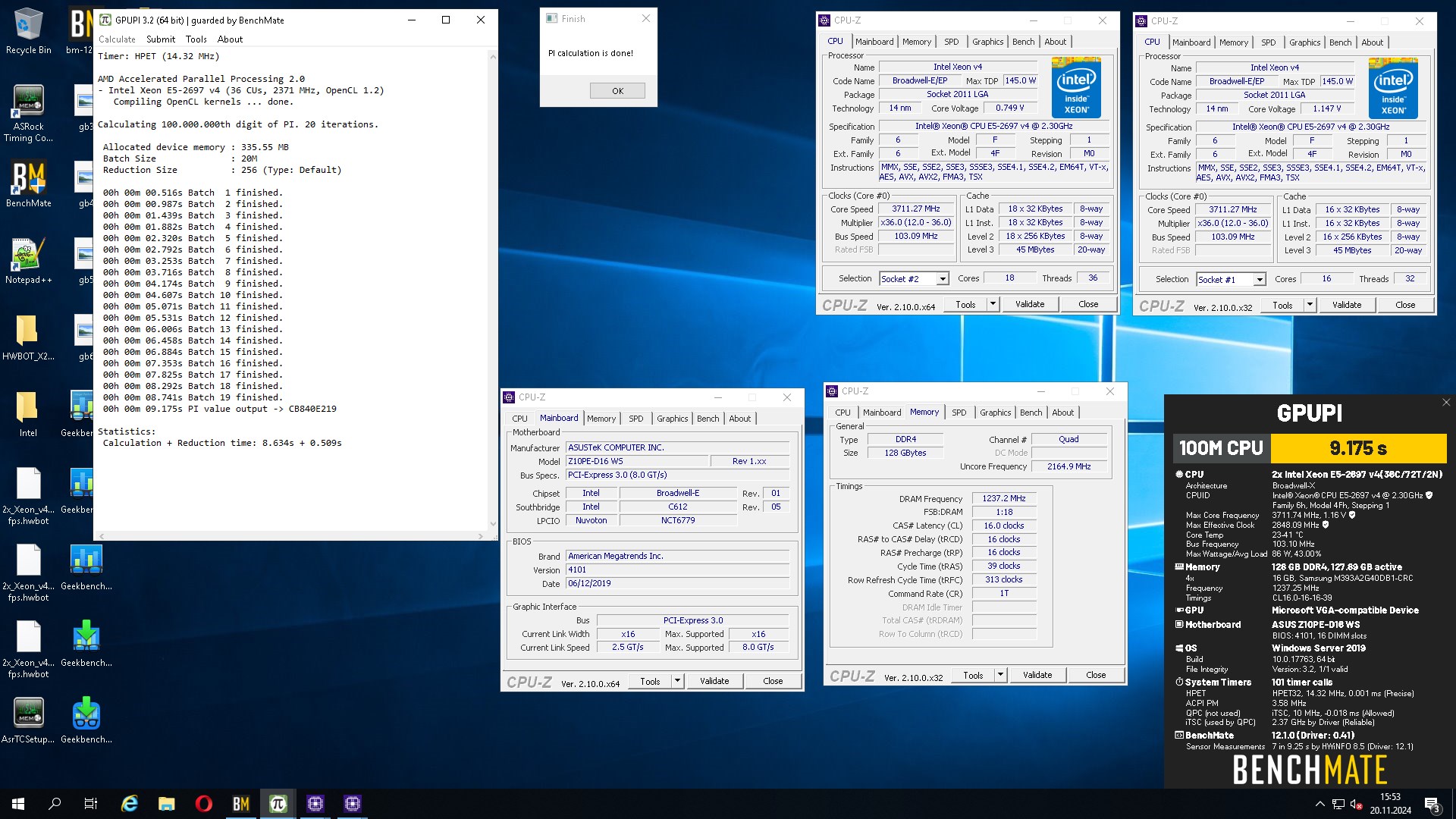Expand Tools arrow in Socket #1 CPU-Z

1310,305
